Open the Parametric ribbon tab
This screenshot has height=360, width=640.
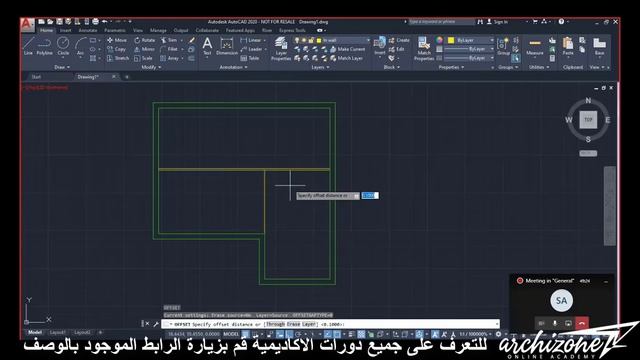(115, 30)
